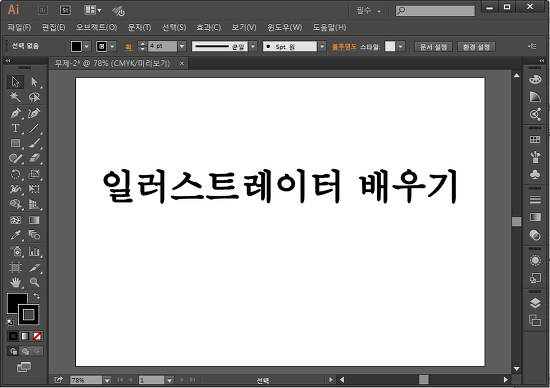Open the Symbols panel club icon

pyautogui.click(x=535, y=174)
